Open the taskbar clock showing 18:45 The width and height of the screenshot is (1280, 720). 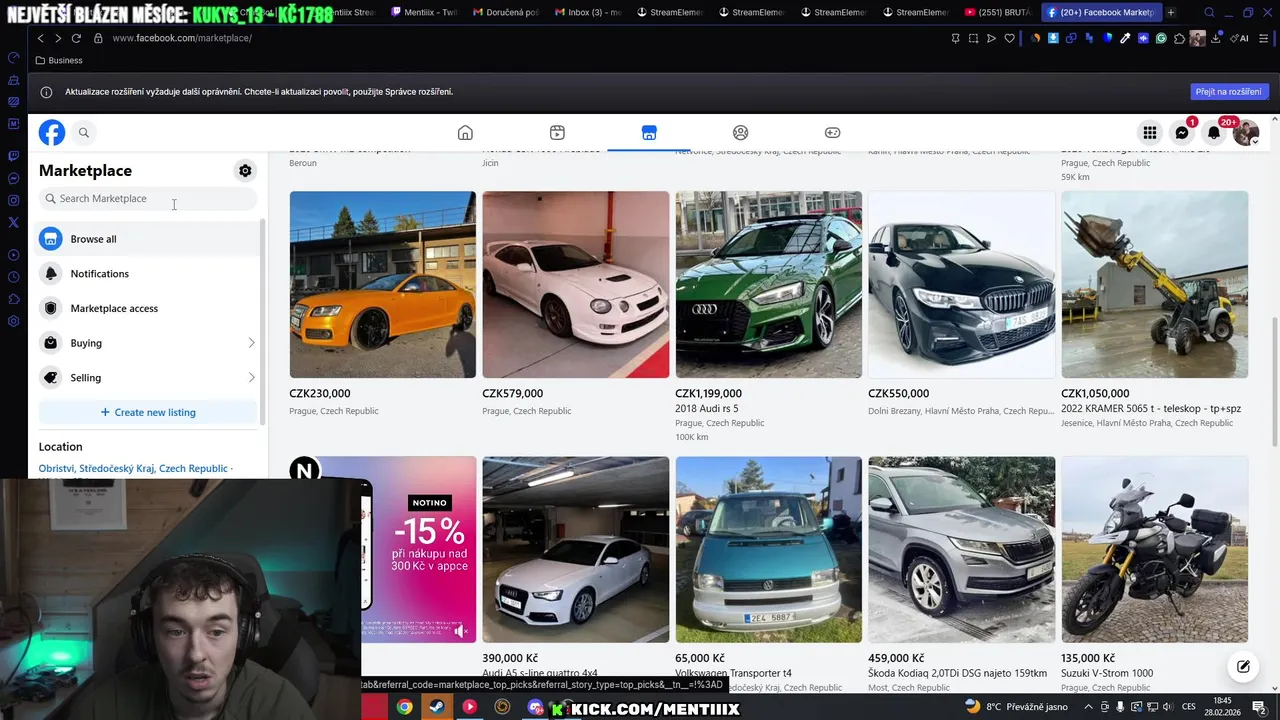[1222, 707]
